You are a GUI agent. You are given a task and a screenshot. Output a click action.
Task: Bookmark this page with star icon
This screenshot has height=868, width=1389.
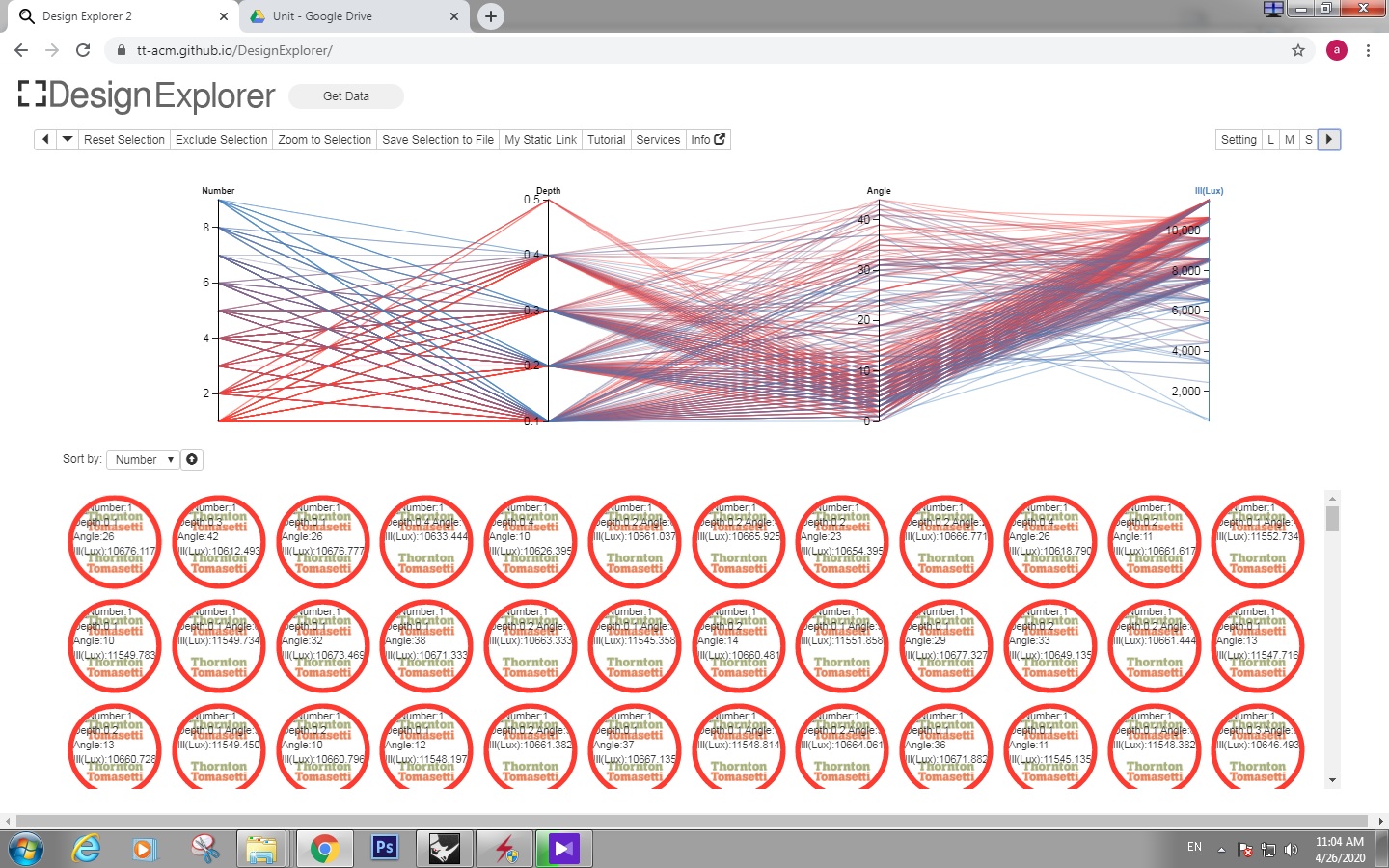pyautogui.click(x=1298, y=50)
